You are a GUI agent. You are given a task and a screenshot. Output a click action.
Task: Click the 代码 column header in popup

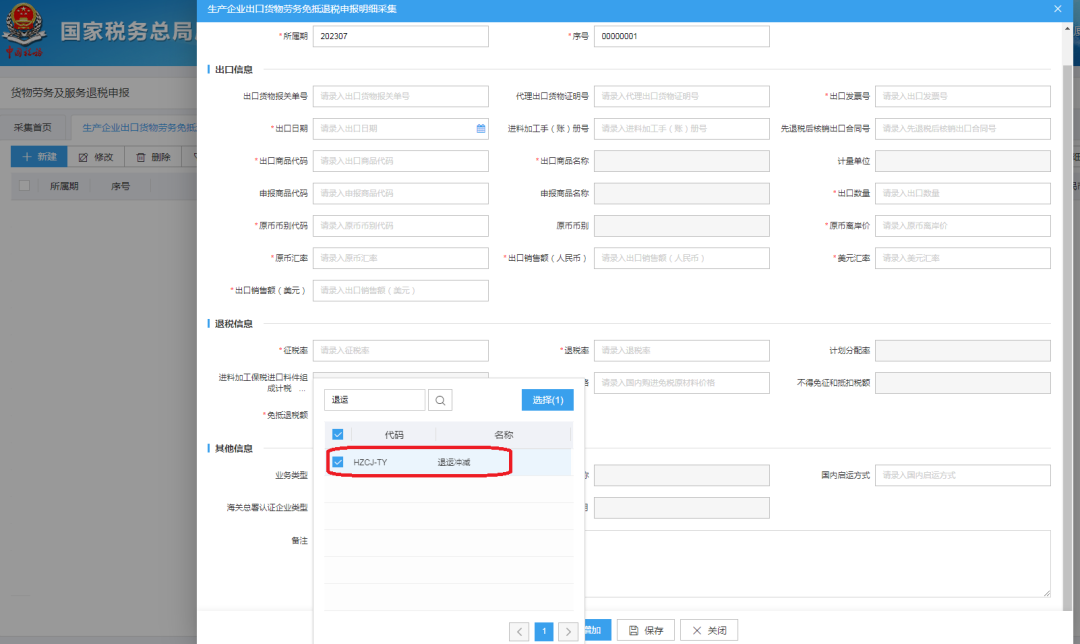(x=394, y=435)
